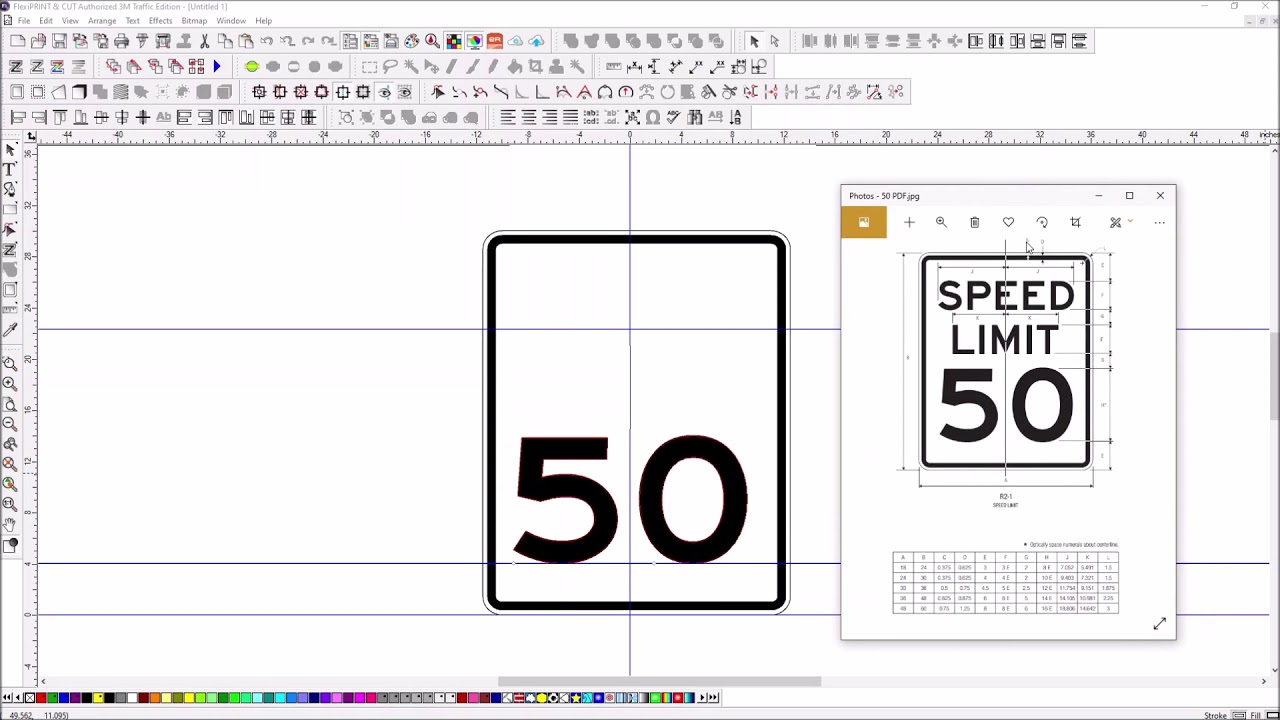Image resolution: width=1280 pixels, height=720 pixels.
Task: Click the delete trash icon in Photos window
Action: coord(975,222)
